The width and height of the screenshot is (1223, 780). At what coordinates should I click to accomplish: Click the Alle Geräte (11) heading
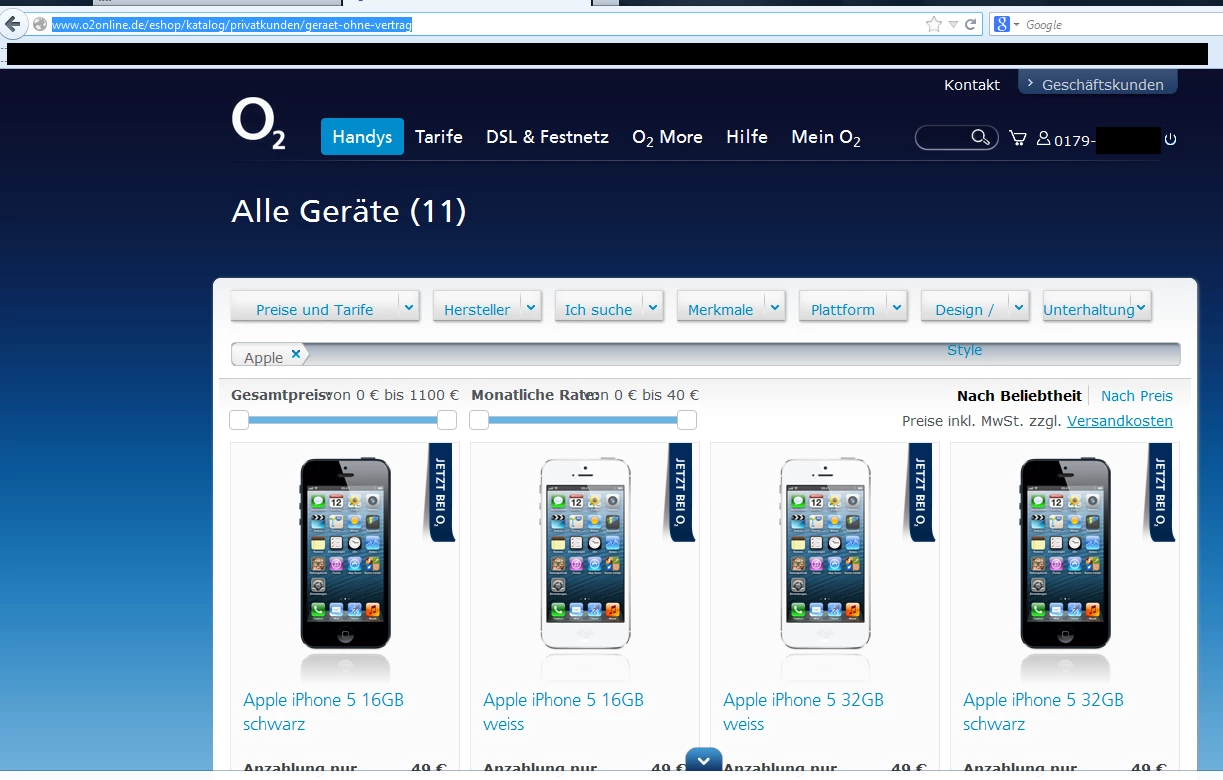[349, 211]
